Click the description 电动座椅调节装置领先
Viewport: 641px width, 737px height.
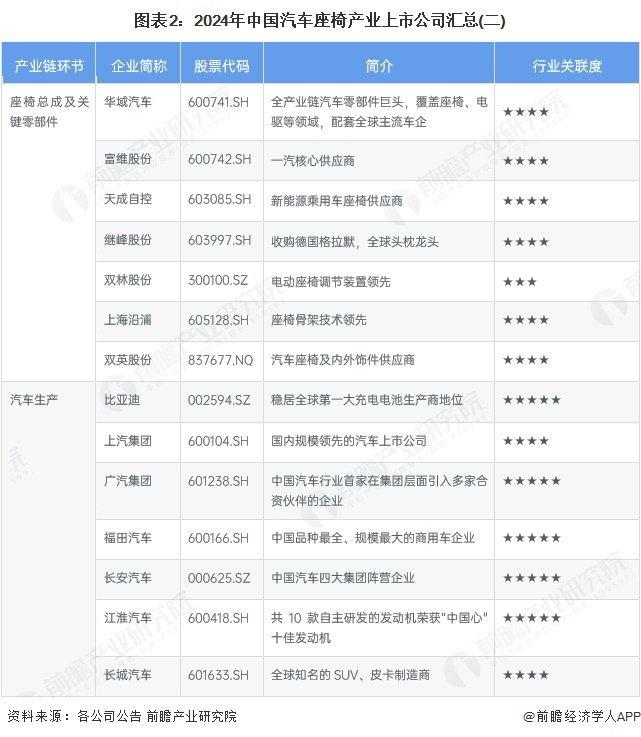click(331, 282)
